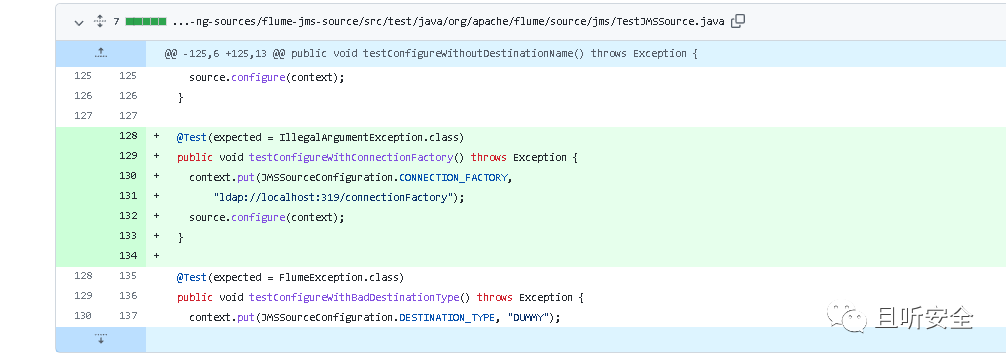
Task: Click the hunk header testConfigureWithoutDestinationName text
Action: pos(473,54)
